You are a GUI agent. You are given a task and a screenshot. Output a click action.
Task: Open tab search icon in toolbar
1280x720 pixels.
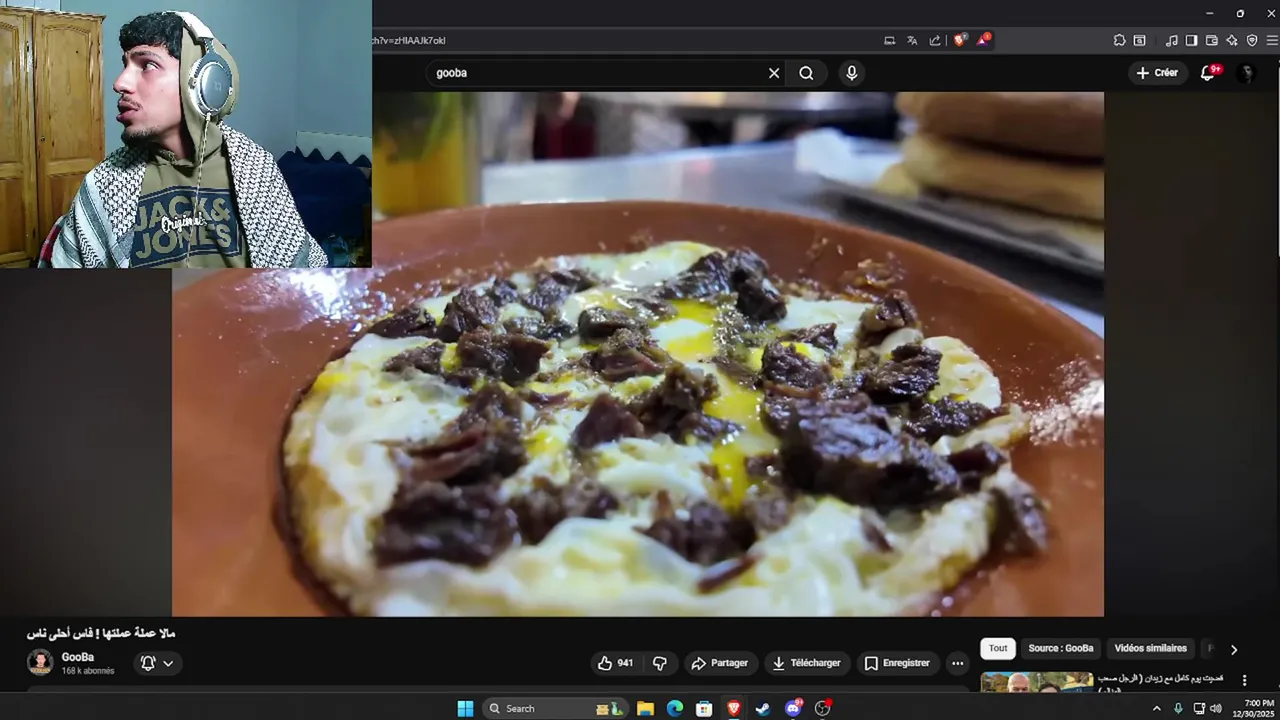click(x=1139, y=41)
